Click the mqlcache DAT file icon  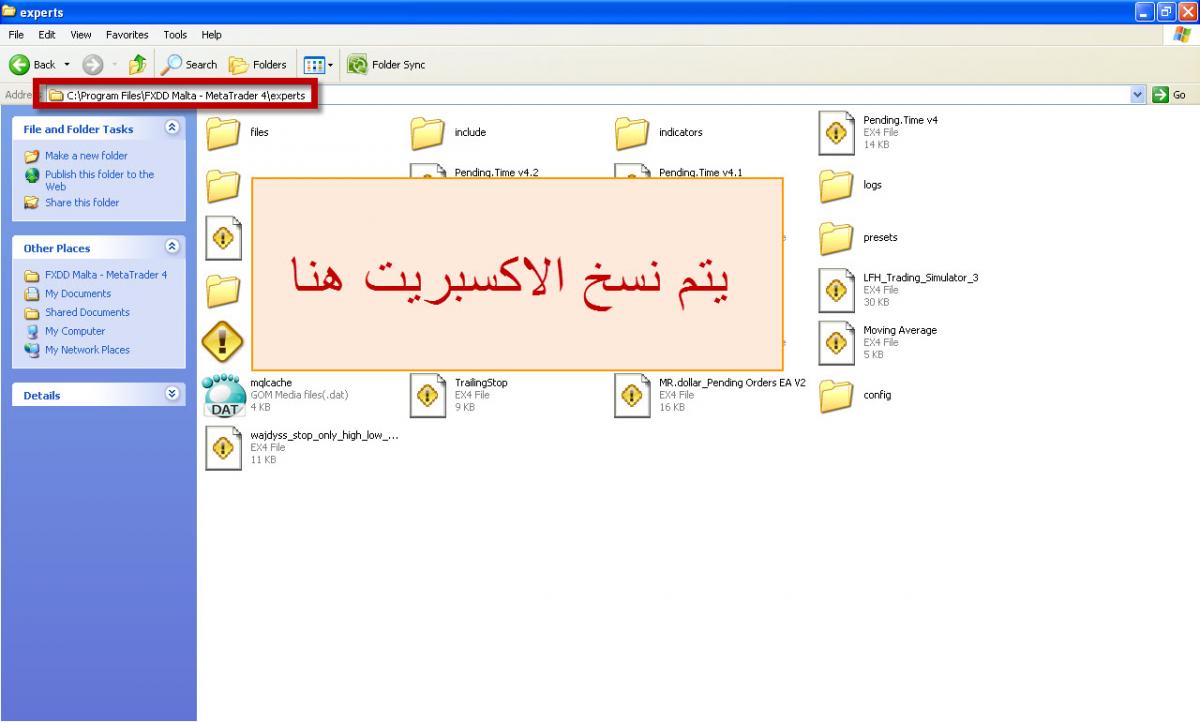tap(223, 395)
